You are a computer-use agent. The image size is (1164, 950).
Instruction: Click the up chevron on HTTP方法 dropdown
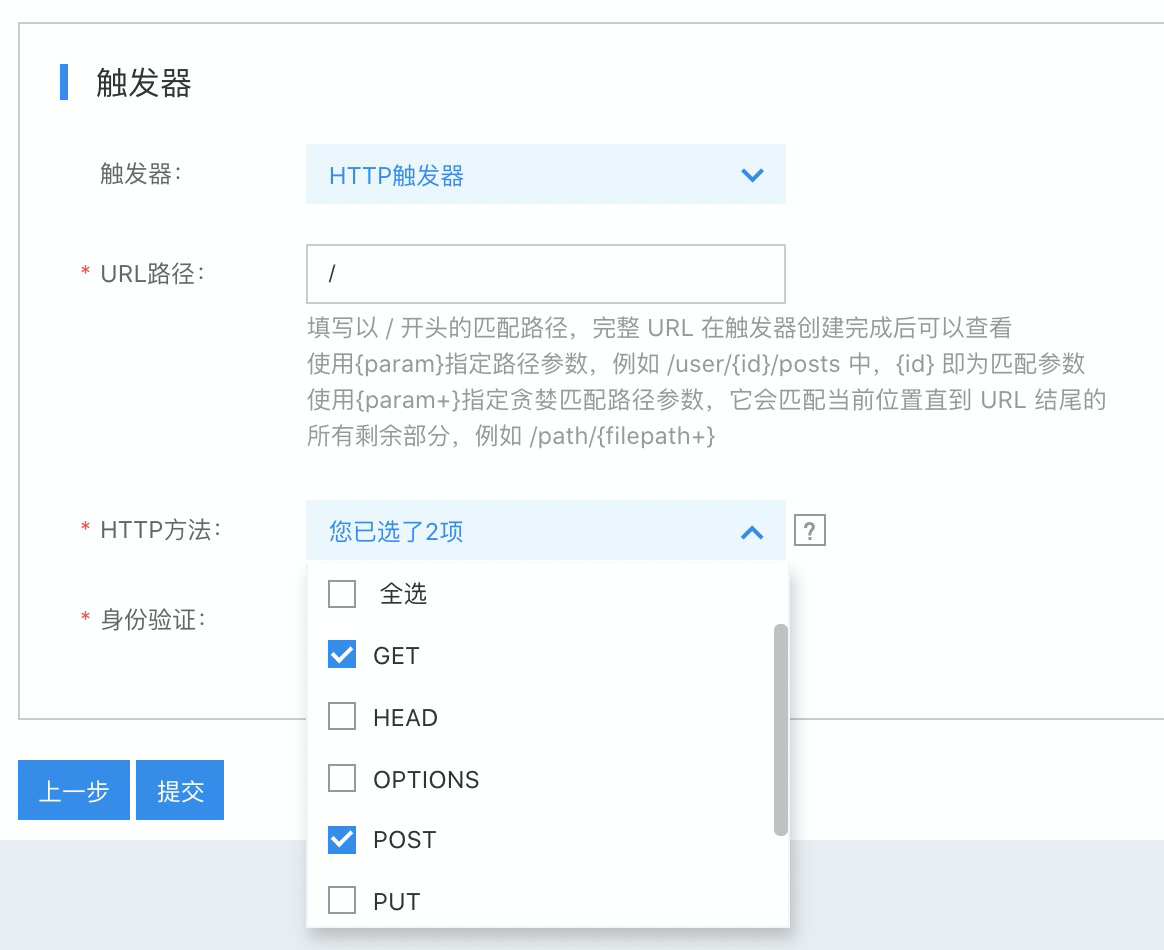coord(752,532)
